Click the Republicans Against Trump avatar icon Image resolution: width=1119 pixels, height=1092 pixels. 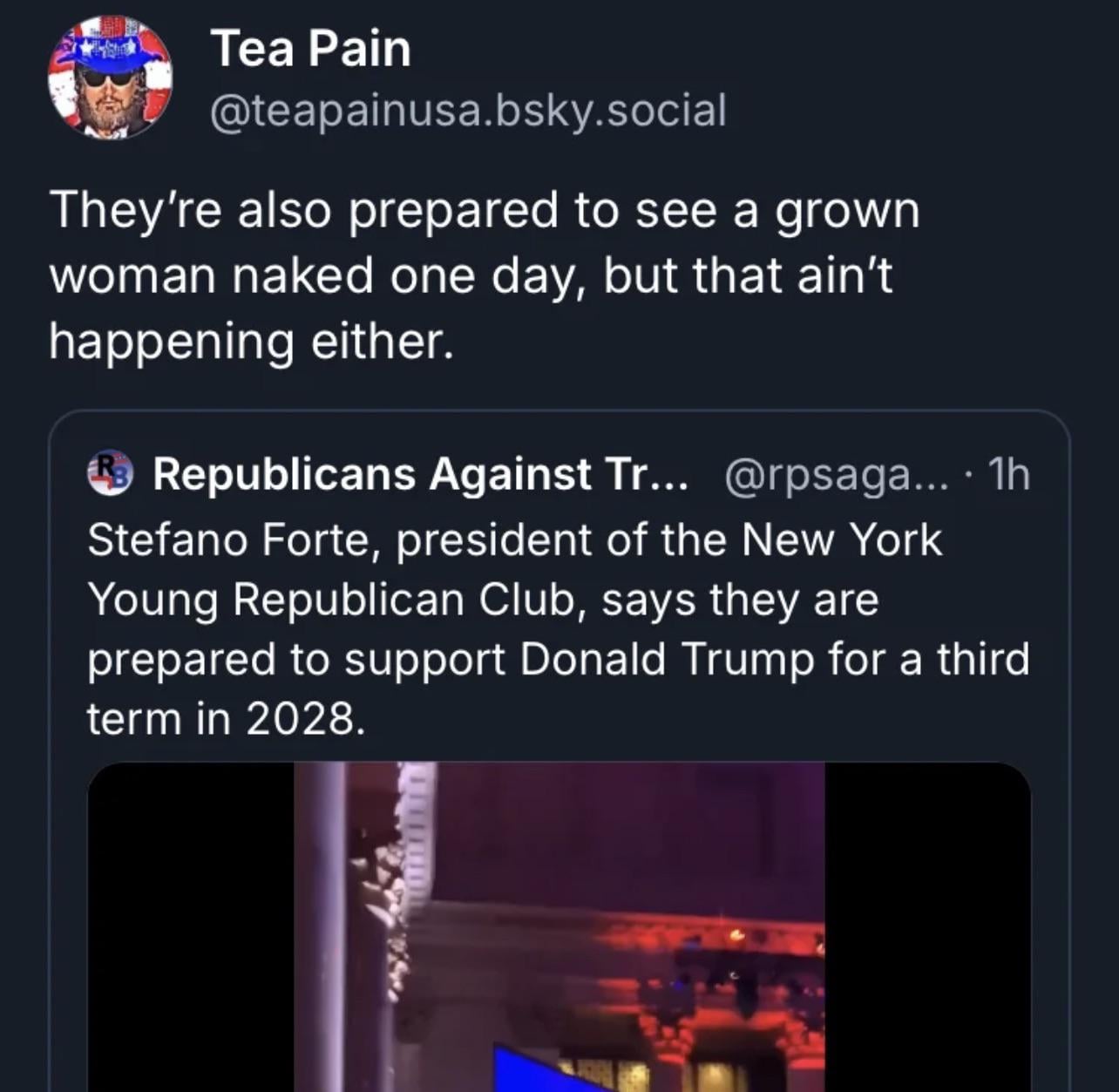pos(110,474)
